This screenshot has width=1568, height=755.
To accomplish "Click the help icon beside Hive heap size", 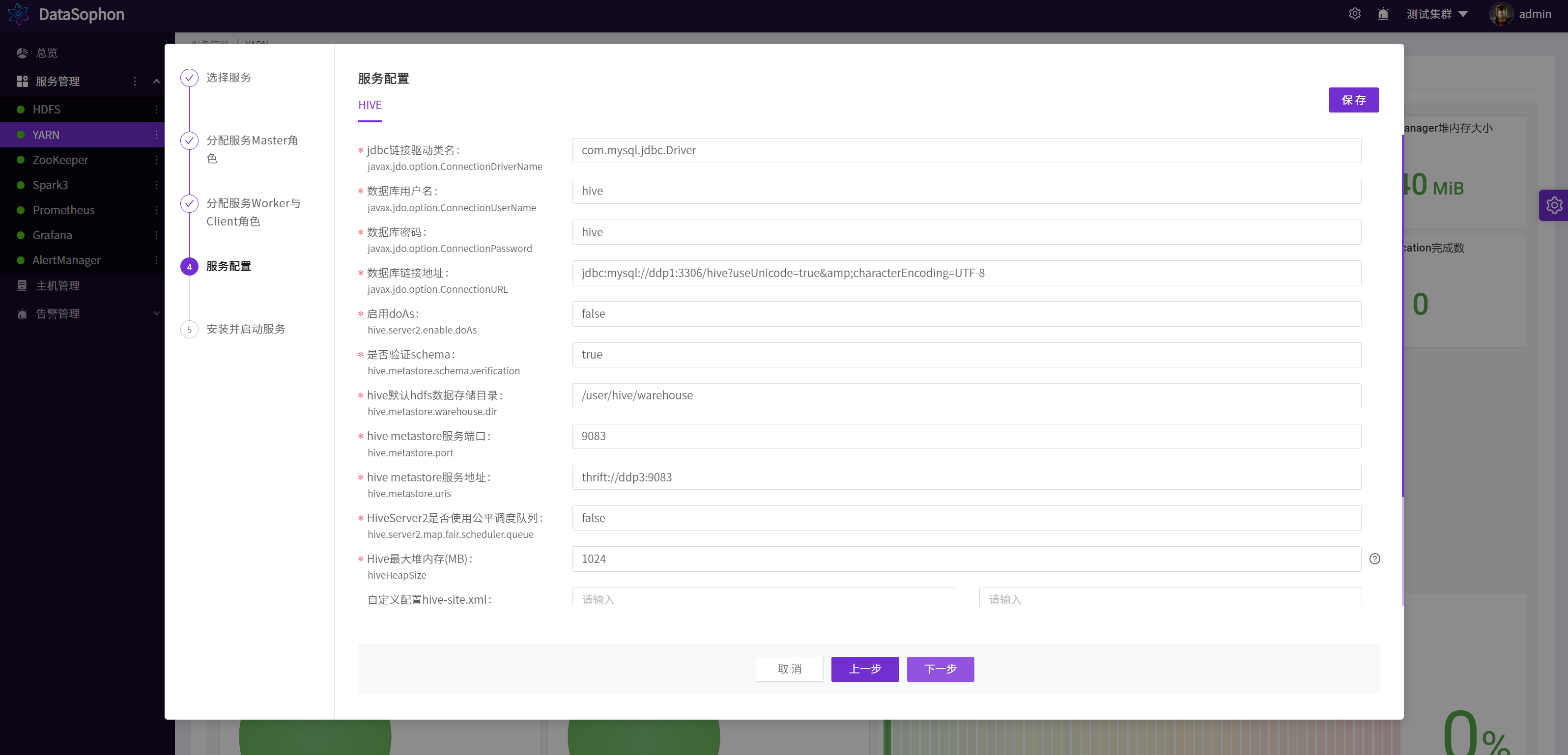I will pos(1374,559).
